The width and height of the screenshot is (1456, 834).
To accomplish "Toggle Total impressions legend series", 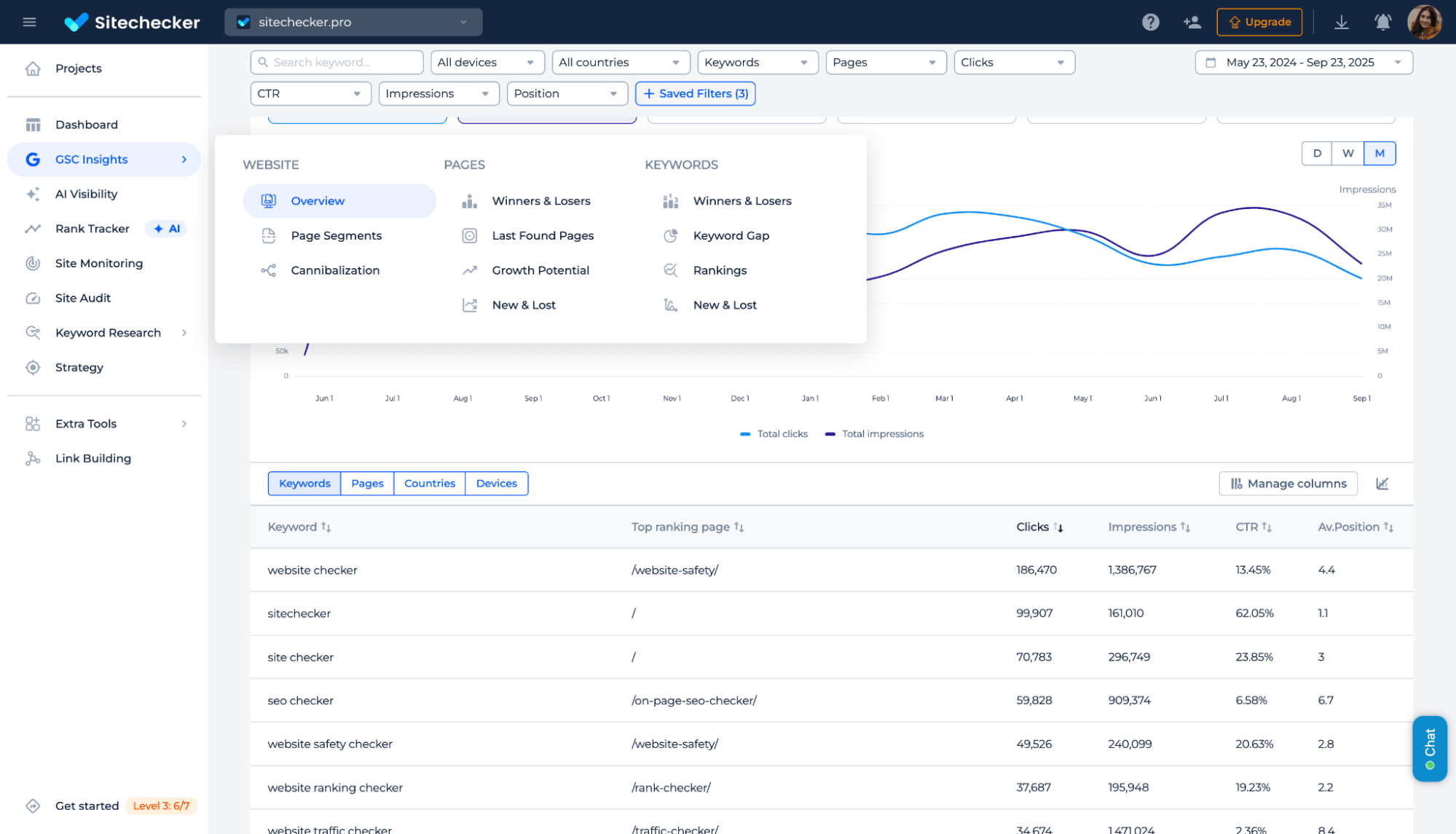I will click(874, 434).
